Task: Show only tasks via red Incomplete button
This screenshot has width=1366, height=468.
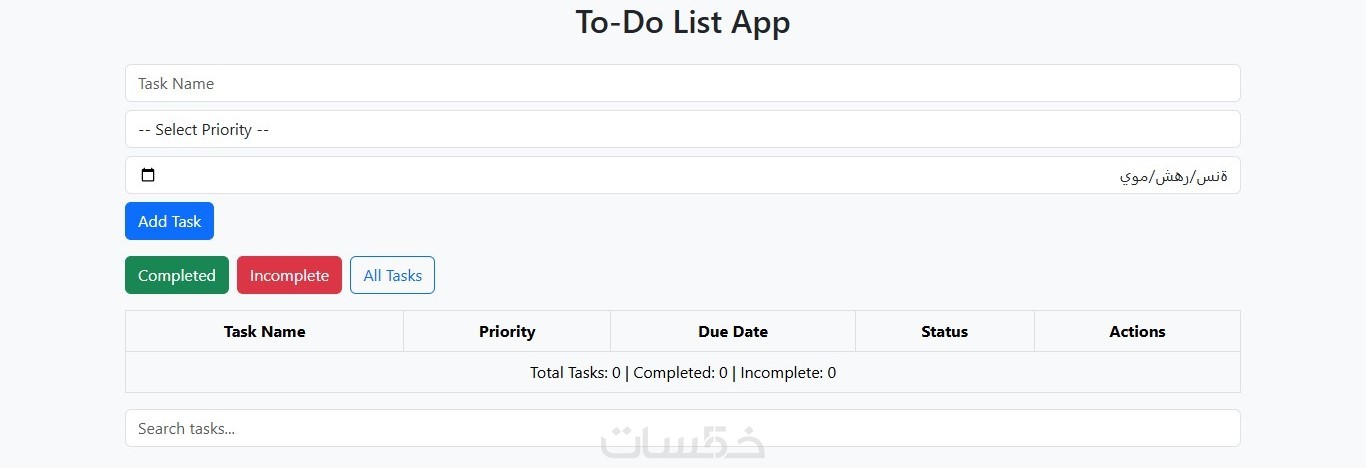Action: pyautogui.click(x=289, y=276)
